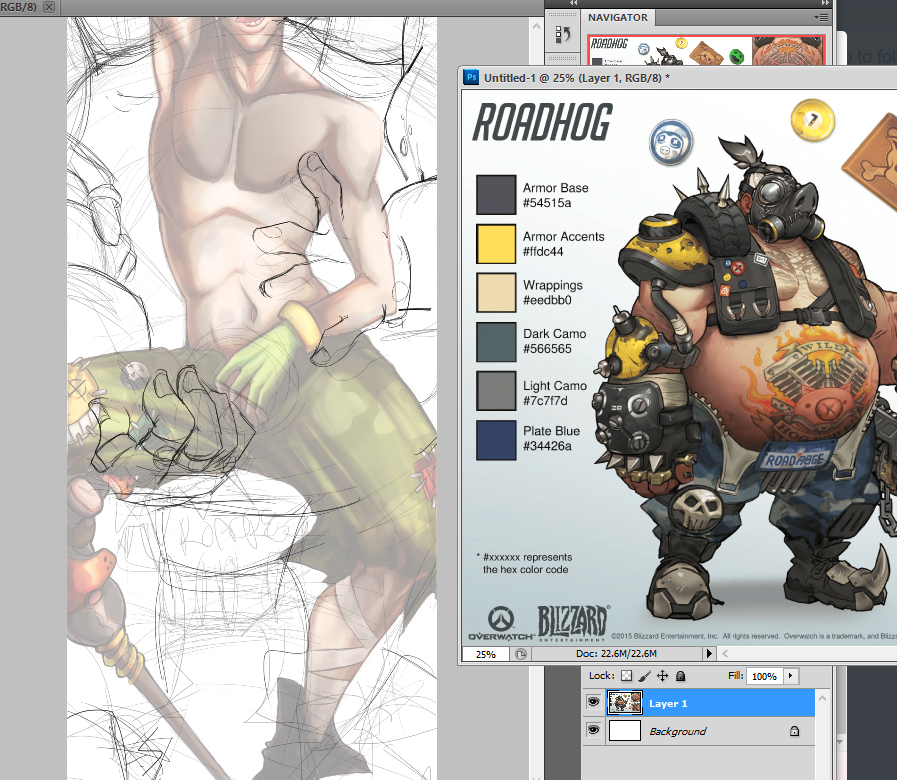Image resolution: width=897 pixels, height=780 pixels.
Task: Click the padlock on the Background layer
Action: [794, 732]
